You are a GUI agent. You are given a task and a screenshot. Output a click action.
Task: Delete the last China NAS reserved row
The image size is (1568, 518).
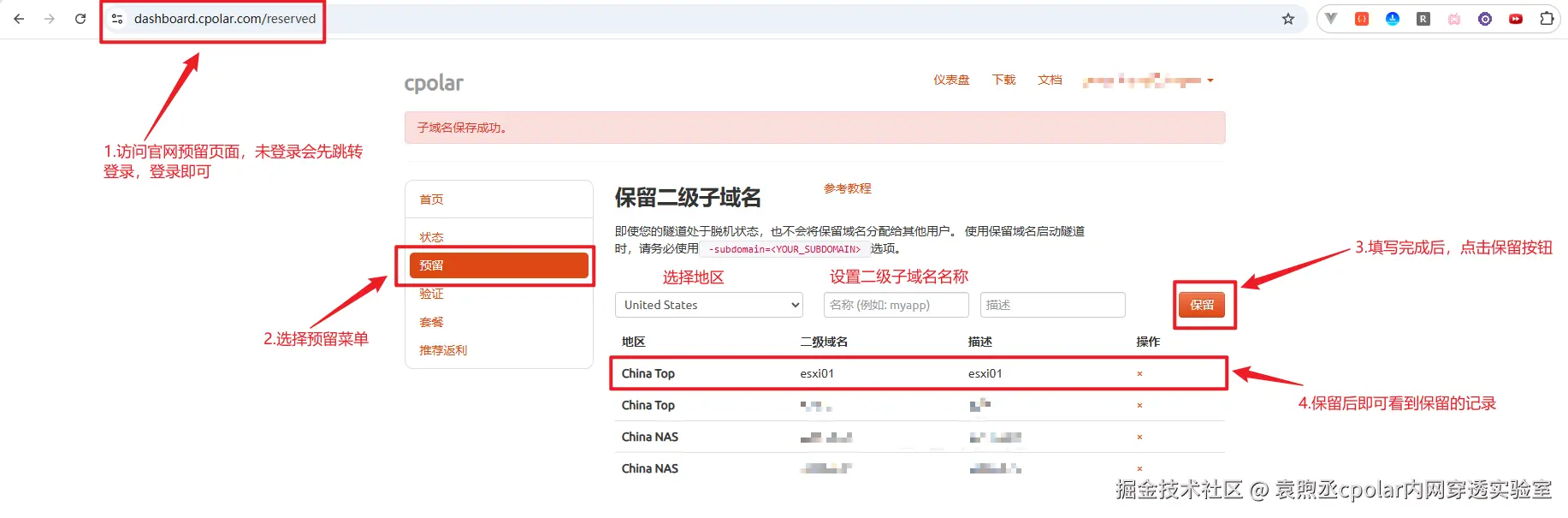[1139, 469]
